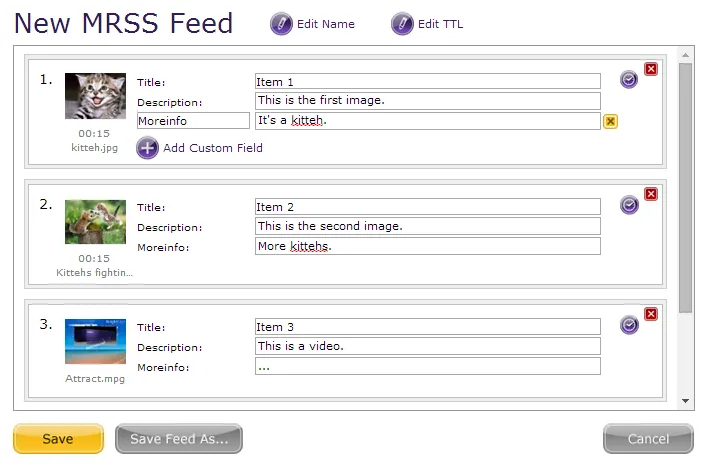Click the Edit Name pencil icon

281,24
